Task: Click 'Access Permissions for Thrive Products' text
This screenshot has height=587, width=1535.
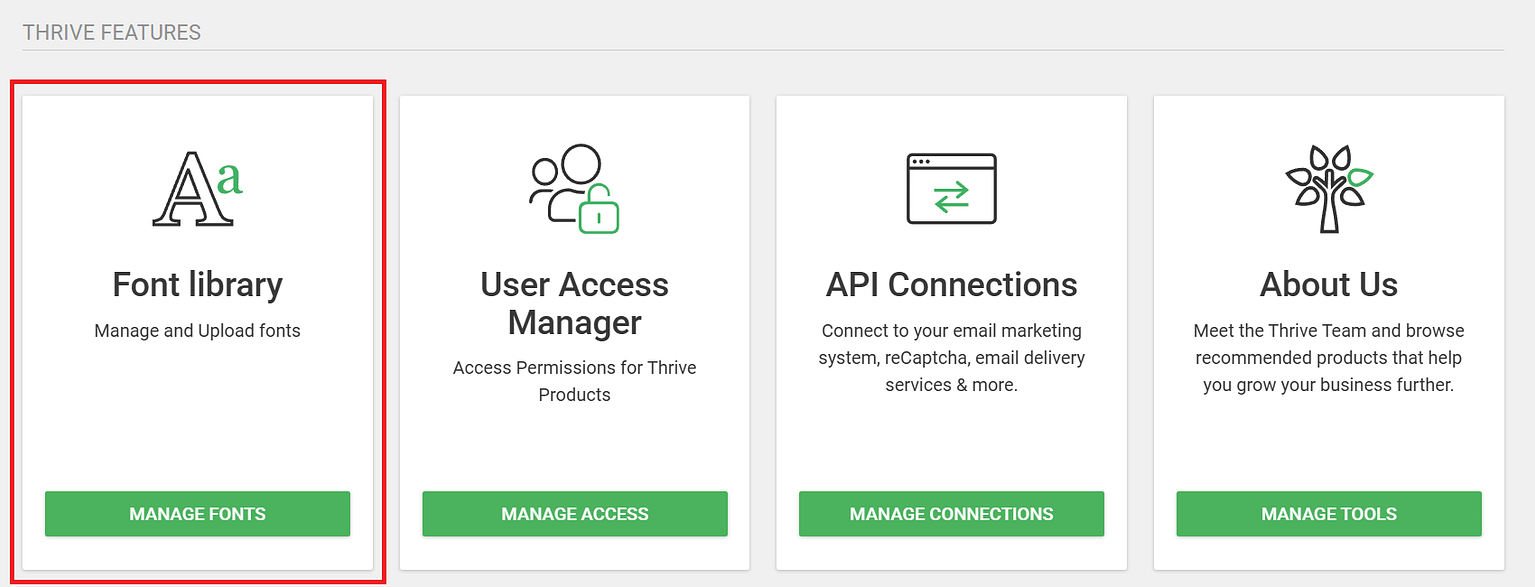Action: [x=575, y=381]
